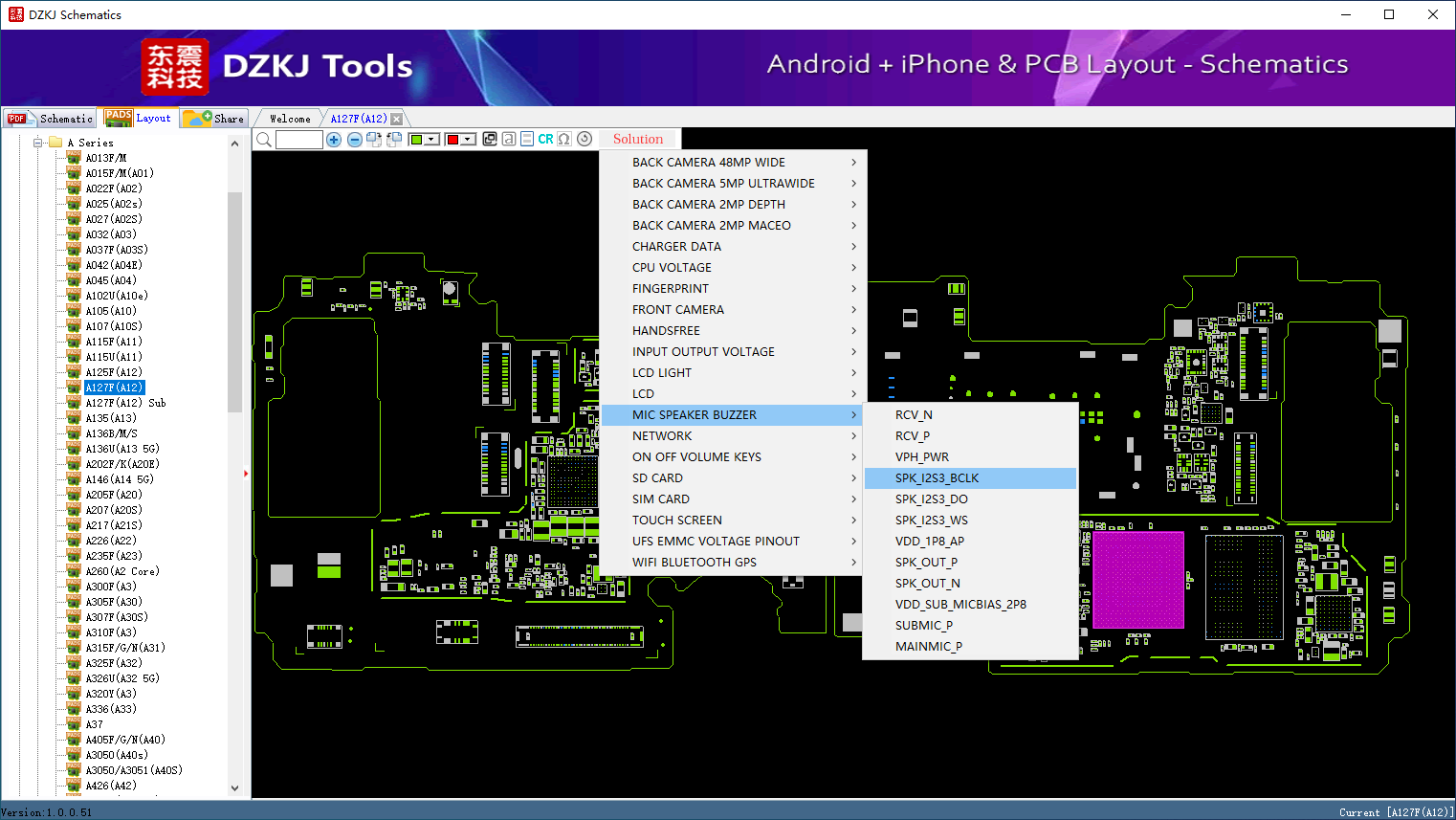
Task: Click the cyan CR icon
Action: point(545,140)
